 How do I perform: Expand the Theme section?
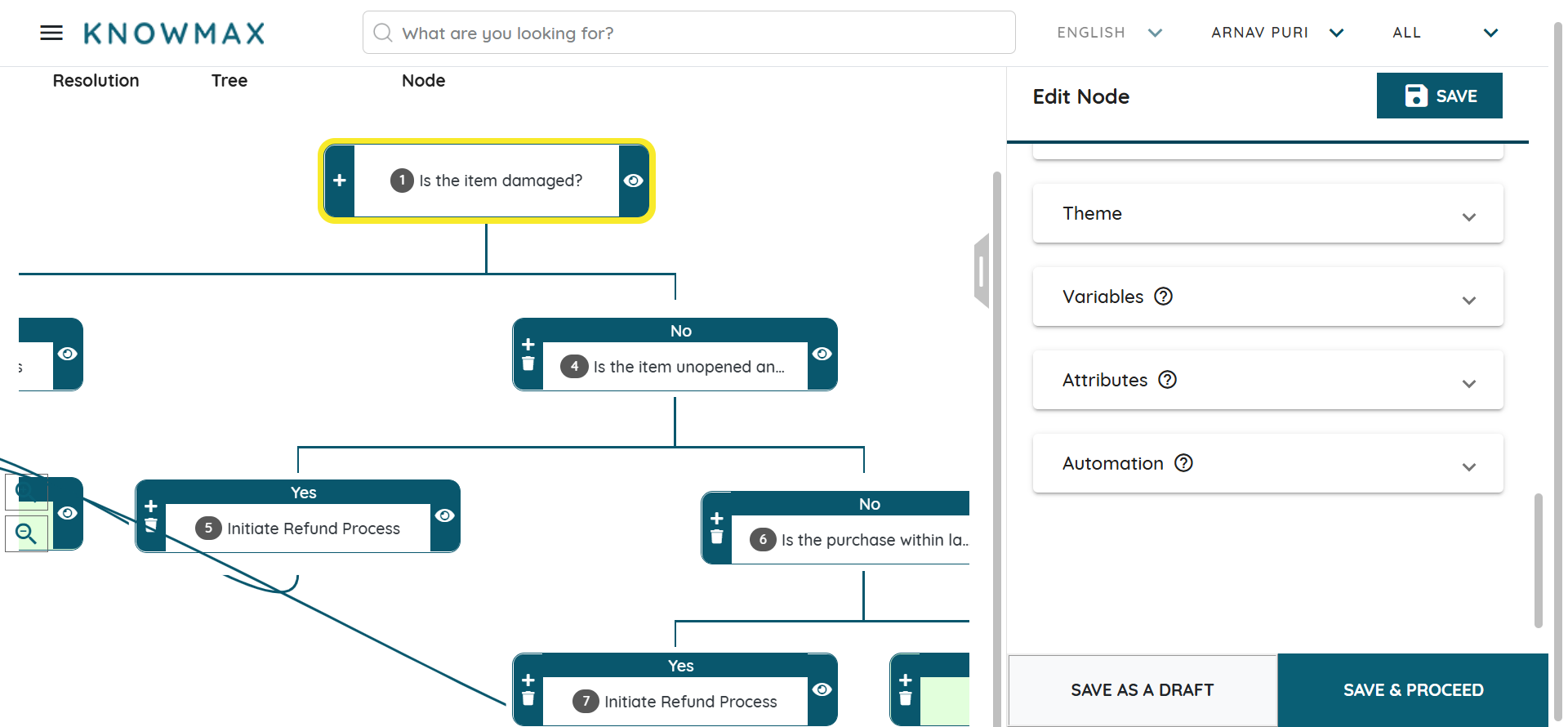point(1267,214)
